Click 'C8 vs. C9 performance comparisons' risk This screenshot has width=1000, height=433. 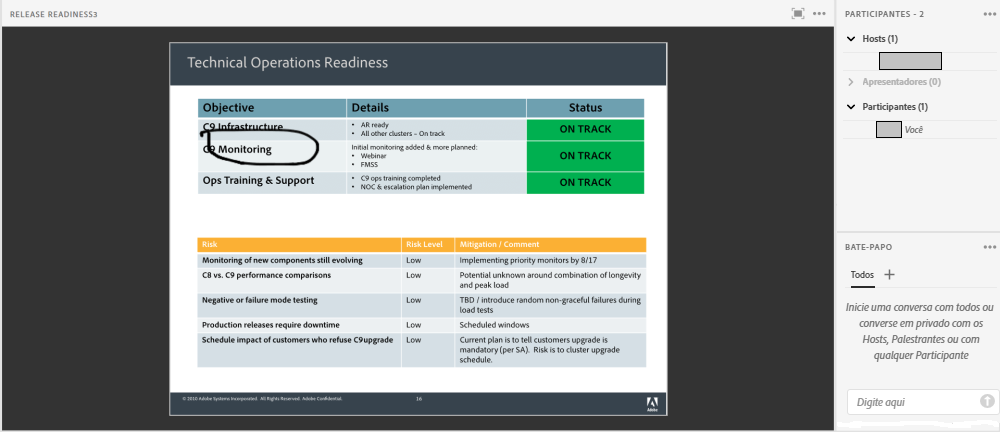click(267, 275)
